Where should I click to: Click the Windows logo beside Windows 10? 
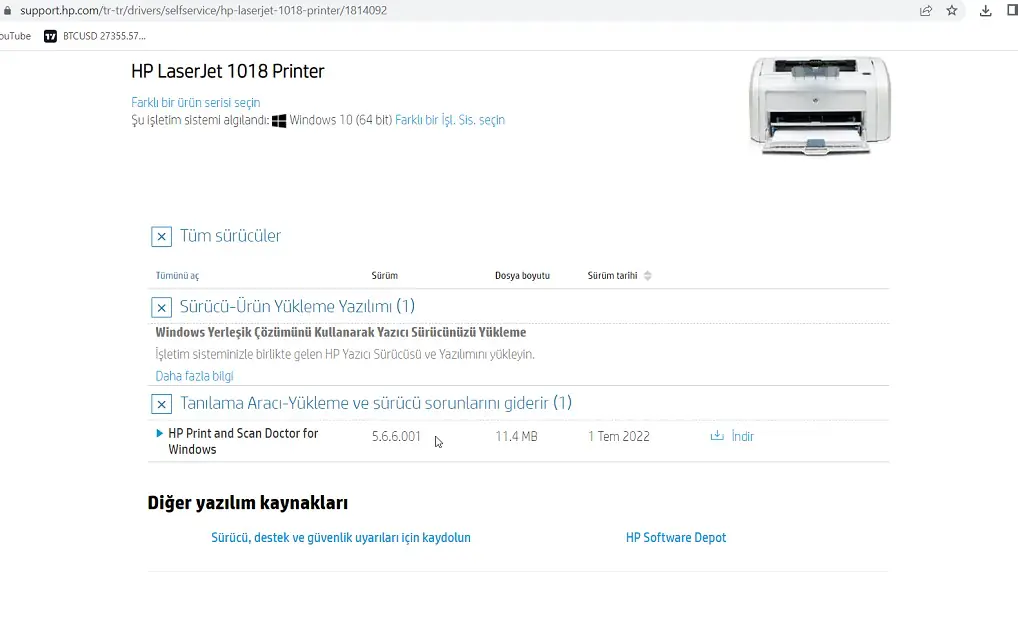pos(277,119)
